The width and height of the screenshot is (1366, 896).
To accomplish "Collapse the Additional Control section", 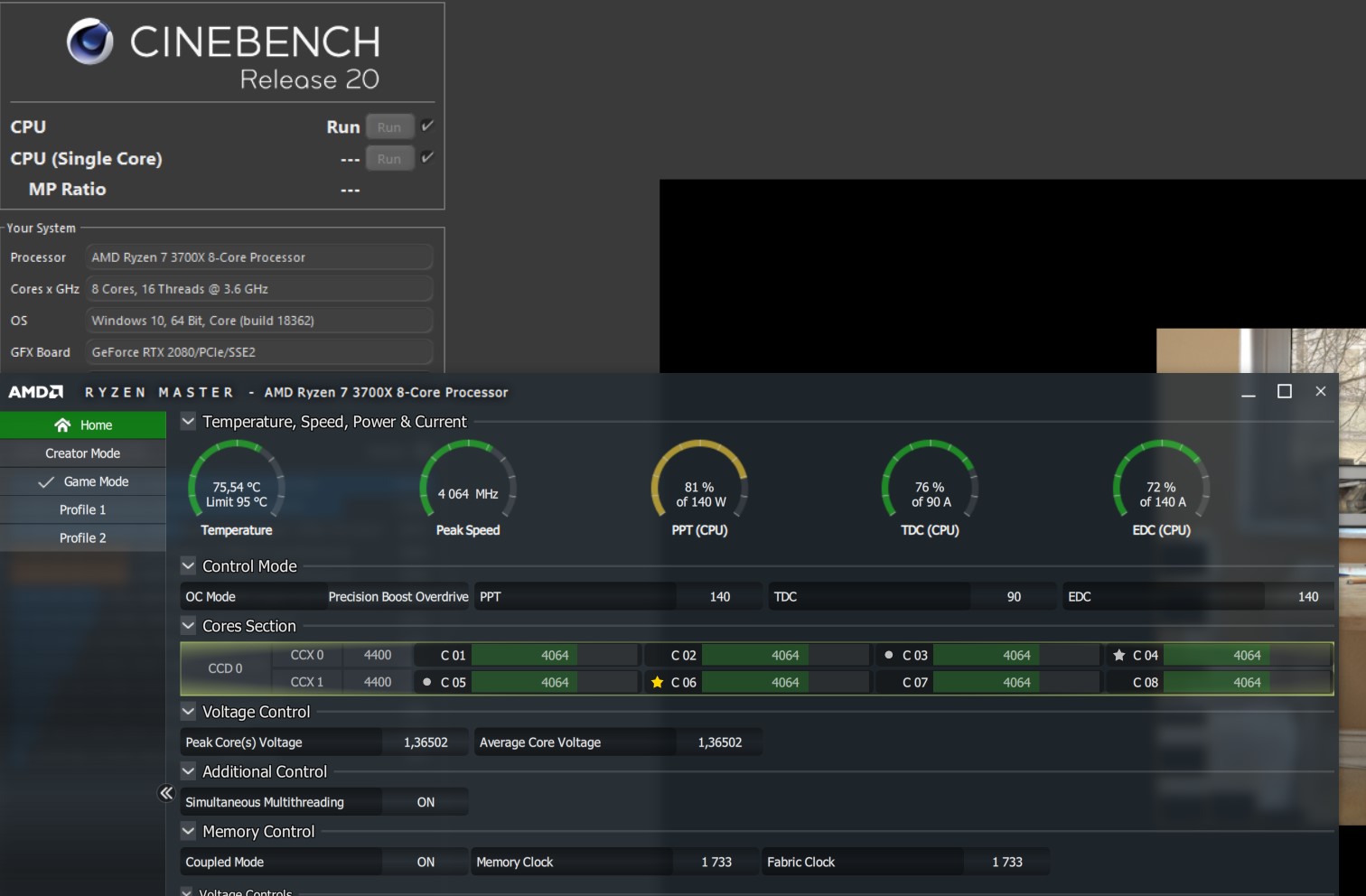I will [188, 770].
